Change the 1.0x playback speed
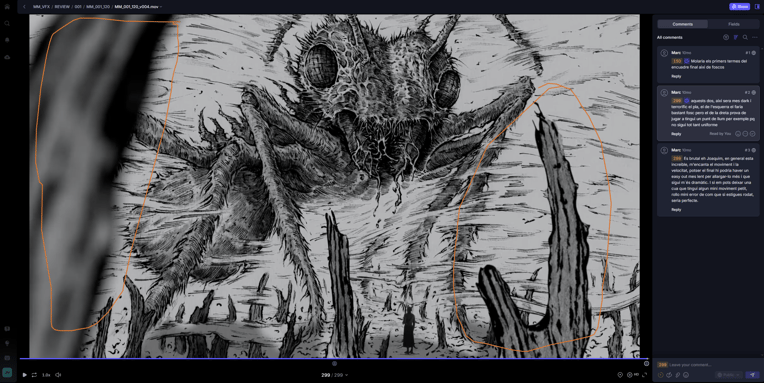Screen dimensions: 764x383 pyautogui.click(x=46, y=375)
